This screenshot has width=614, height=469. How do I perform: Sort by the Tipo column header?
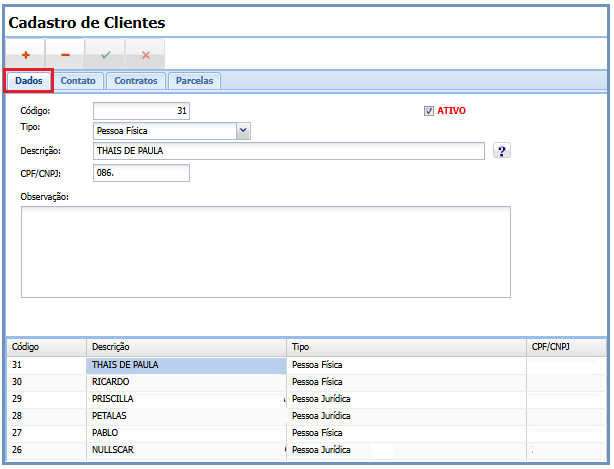406,347
